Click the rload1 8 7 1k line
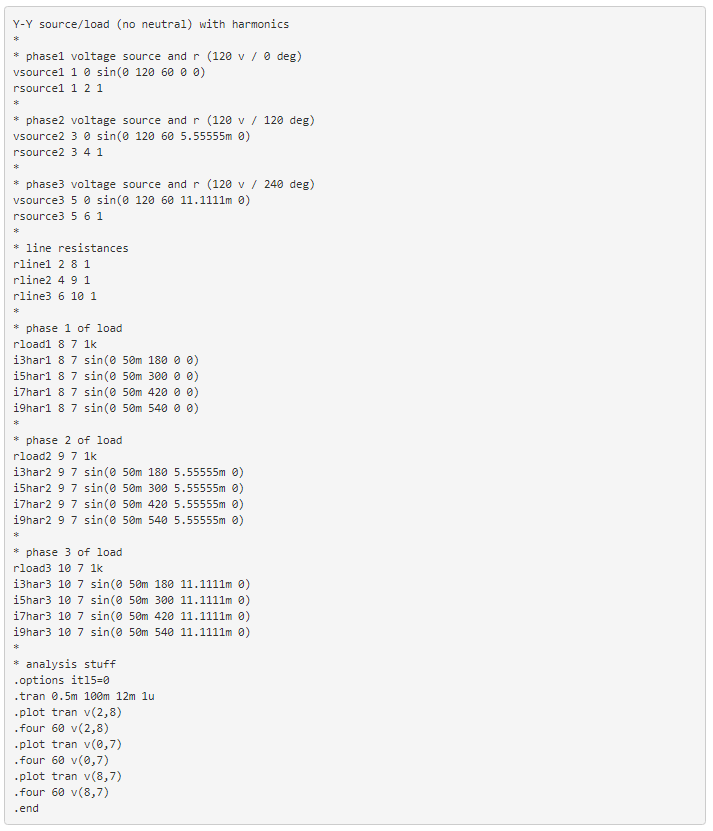Image resolution: width=713 pixels, height=831 pixels. (x=55, y=344)
